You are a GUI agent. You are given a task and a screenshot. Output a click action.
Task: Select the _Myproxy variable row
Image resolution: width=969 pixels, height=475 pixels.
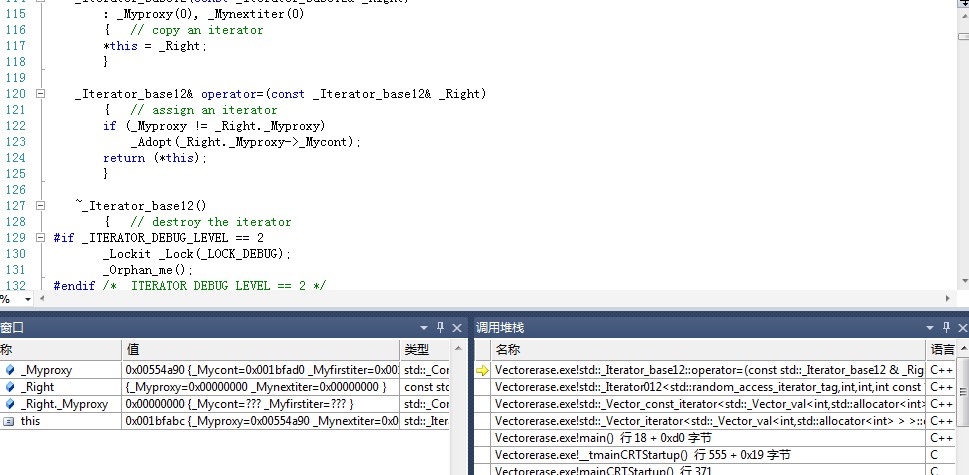point(225,370)
